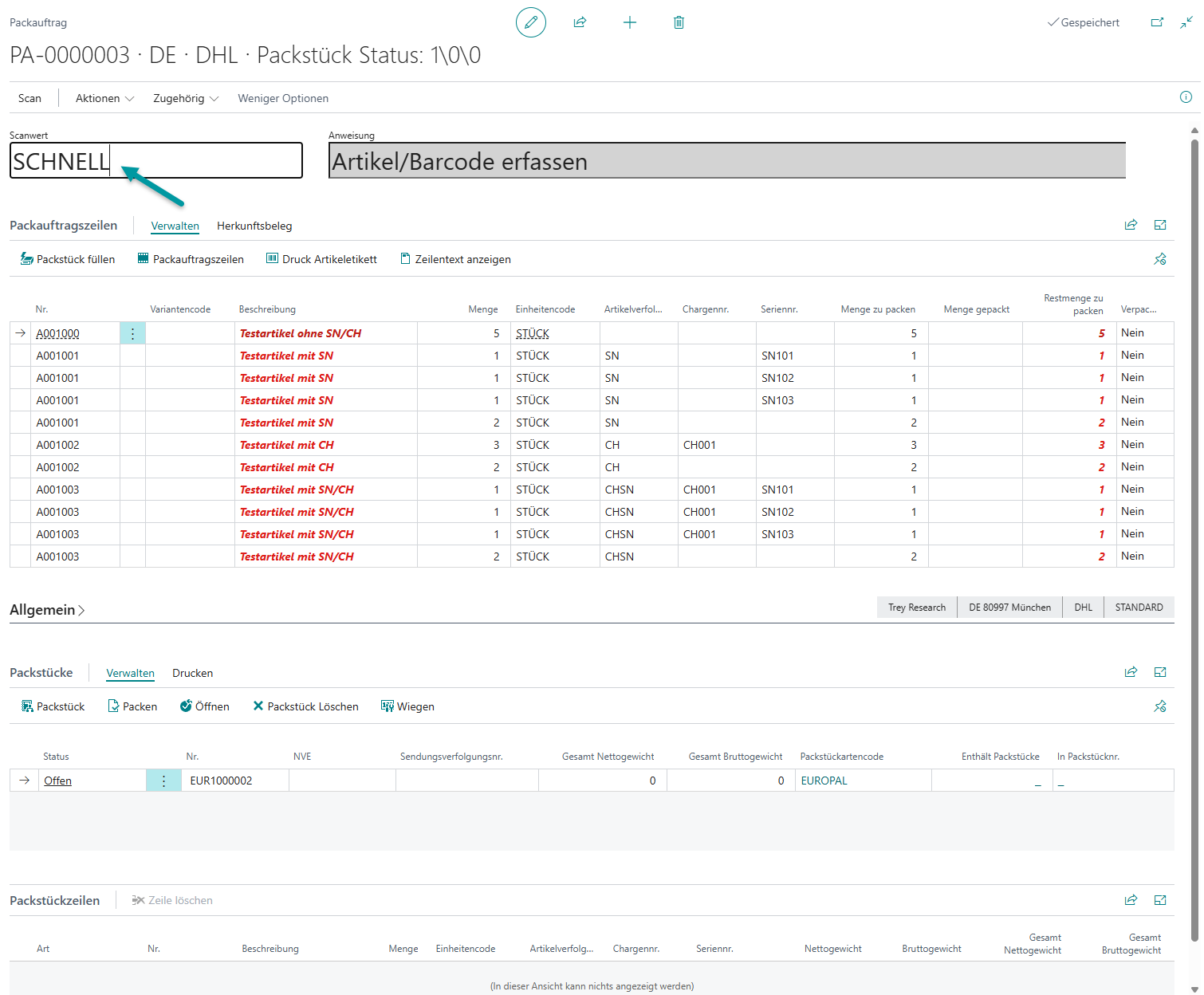Pin the Packstücke action bar

pyautogui.click(x=1159, y=706)
